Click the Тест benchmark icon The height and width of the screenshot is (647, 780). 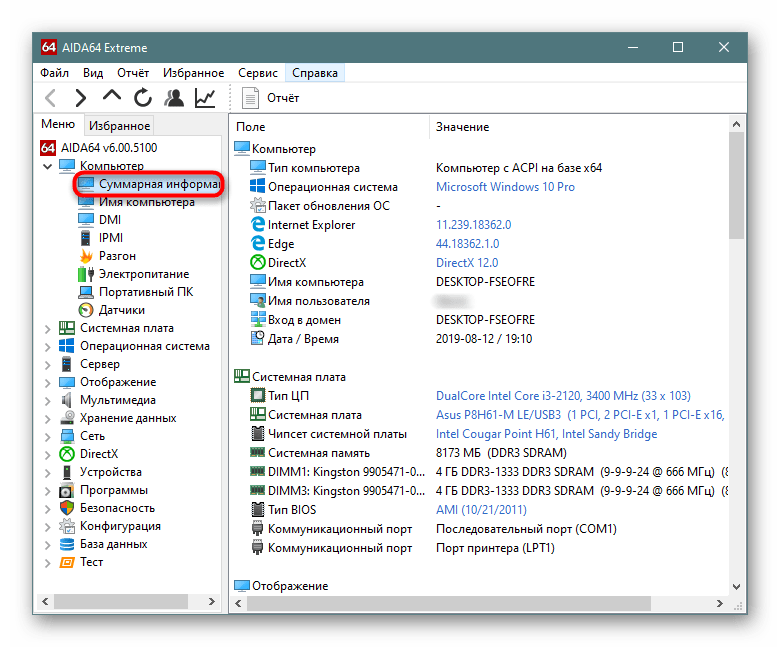(67, 562)
